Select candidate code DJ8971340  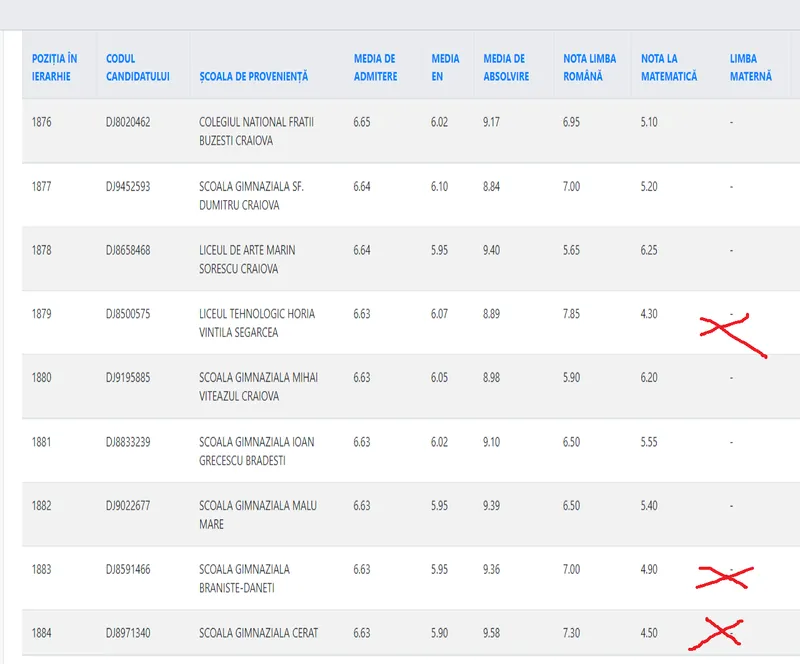tap(128, 633)
